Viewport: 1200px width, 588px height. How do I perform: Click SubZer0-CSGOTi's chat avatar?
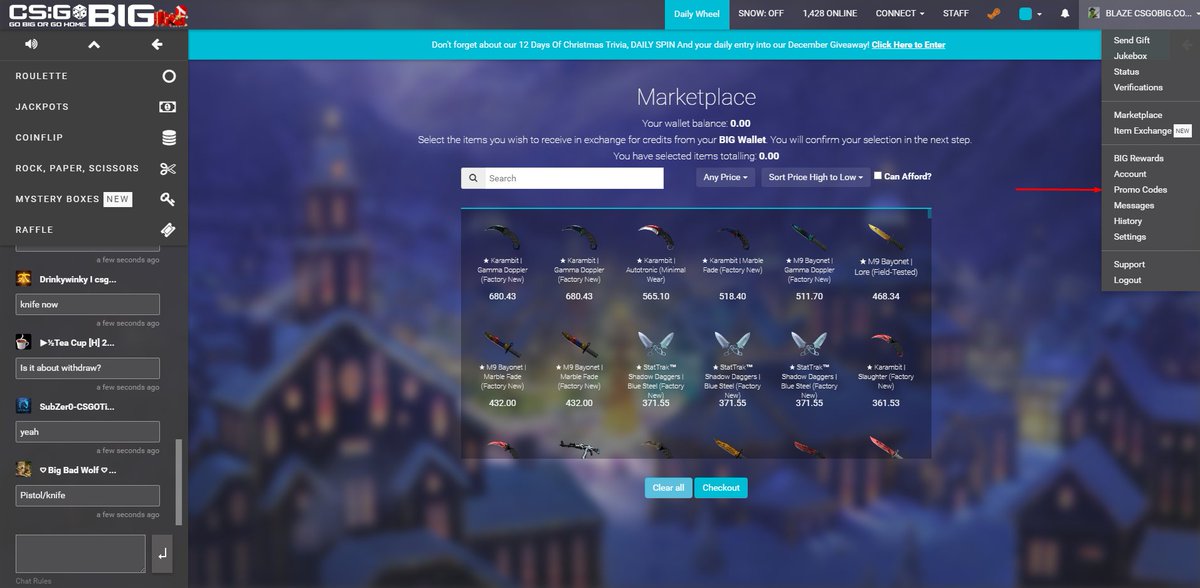pos(23,405)
